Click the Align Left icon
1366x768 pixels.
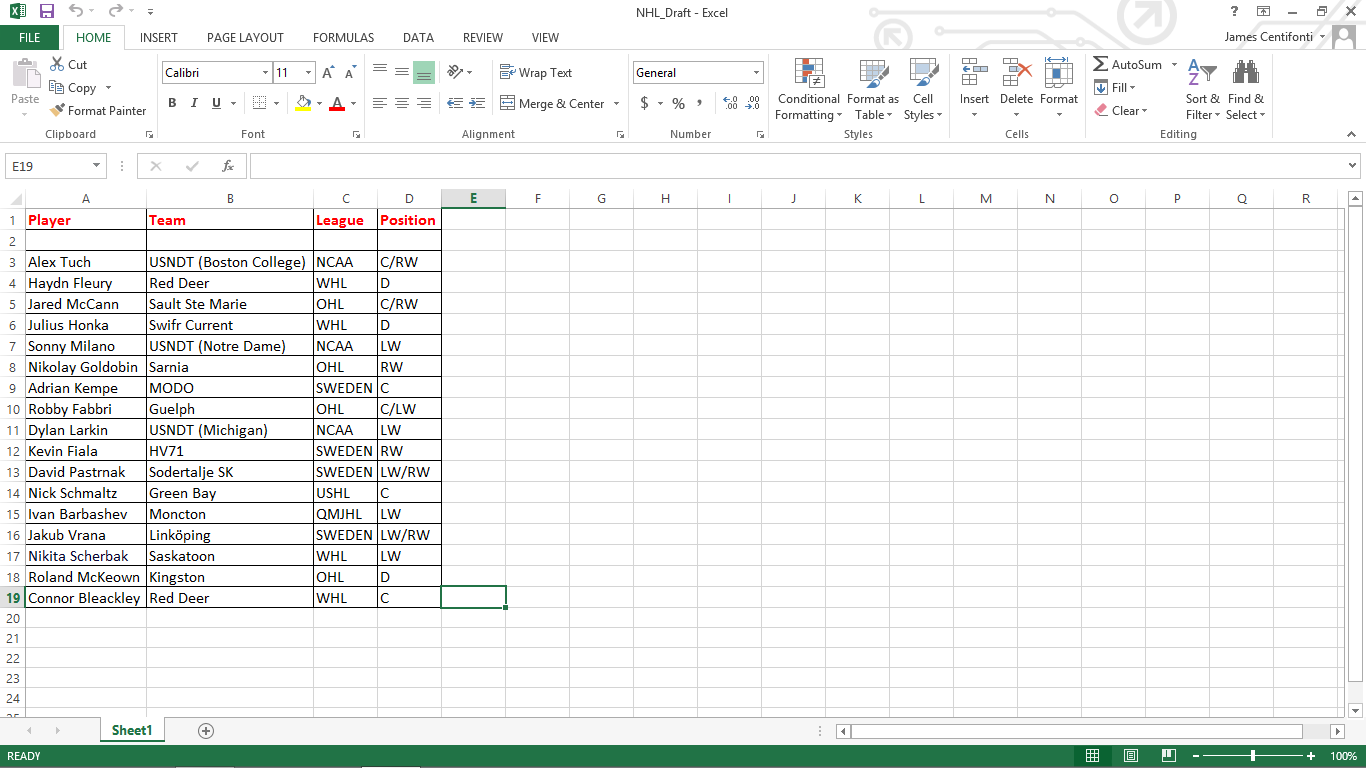click(380, 103)
